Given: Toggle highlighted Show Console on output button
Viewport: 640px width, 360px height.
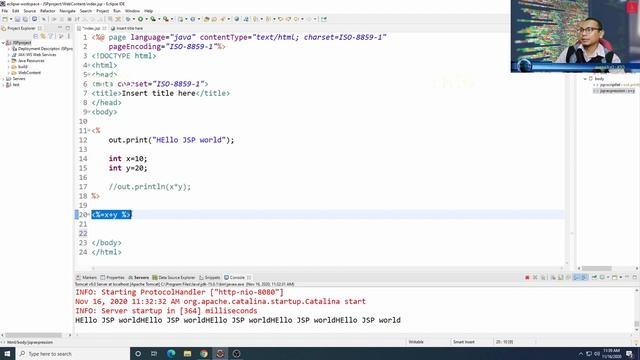Looking at the screenshot, I should 577,278.
